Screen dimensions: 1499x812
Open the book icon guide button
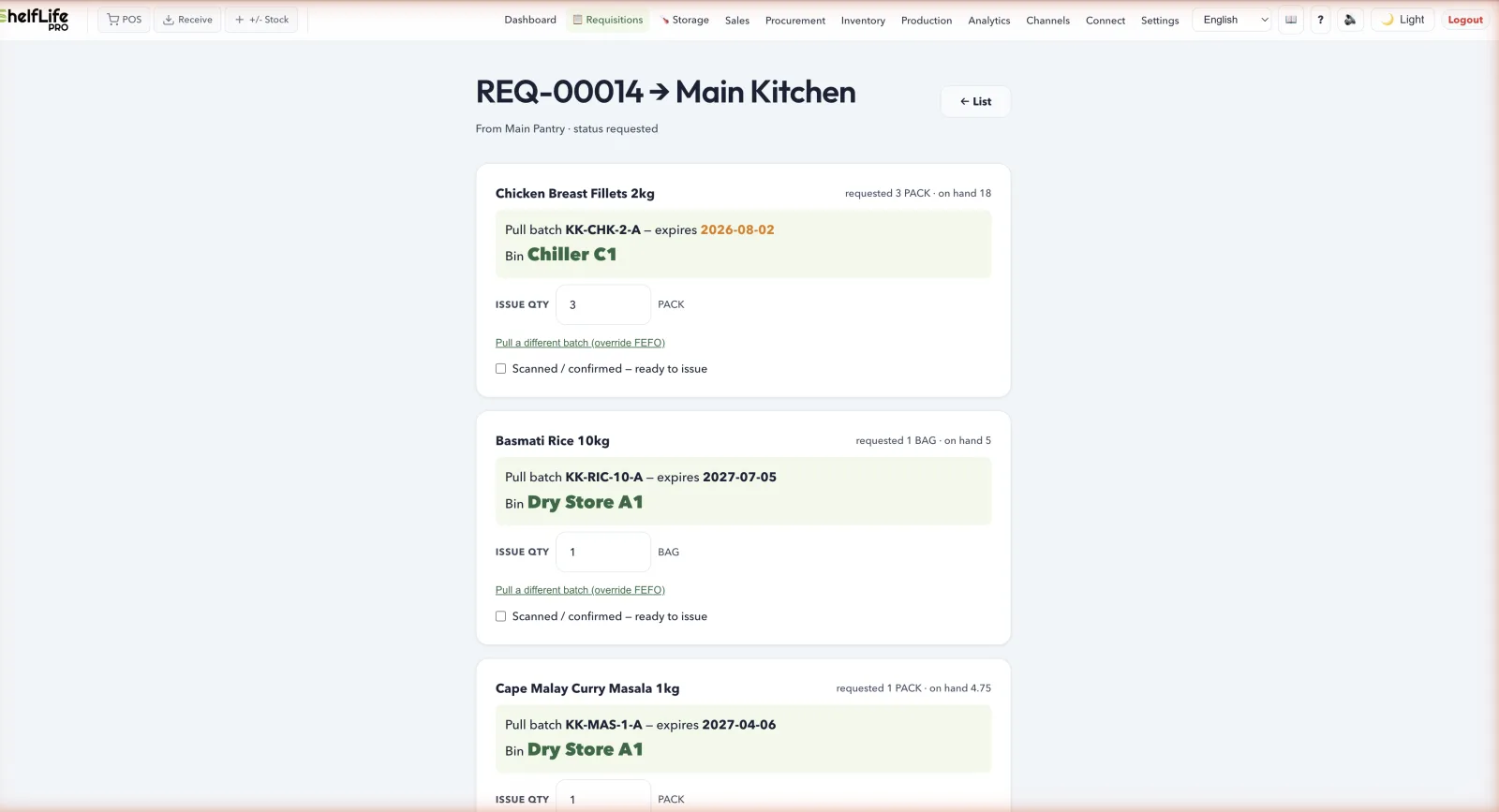(1291, 20)
